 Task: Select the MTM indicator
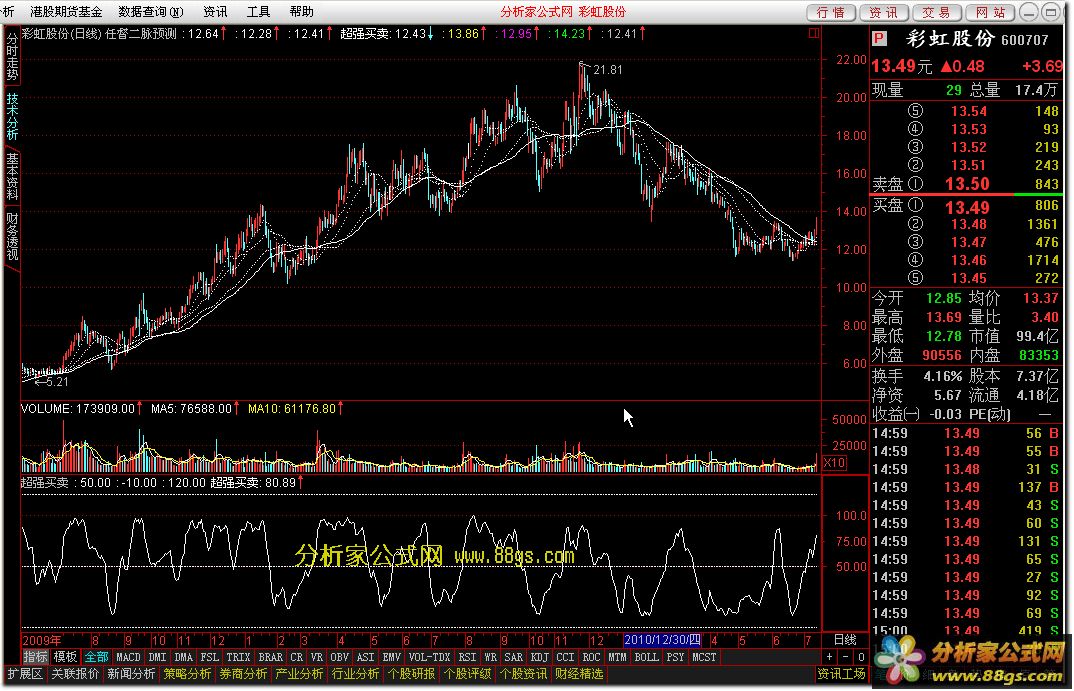coord(617,657)
